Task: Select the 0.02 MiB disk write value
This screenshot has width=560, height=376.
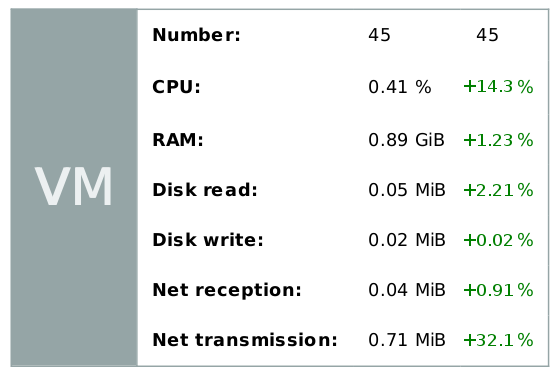Action: [407, 240]
